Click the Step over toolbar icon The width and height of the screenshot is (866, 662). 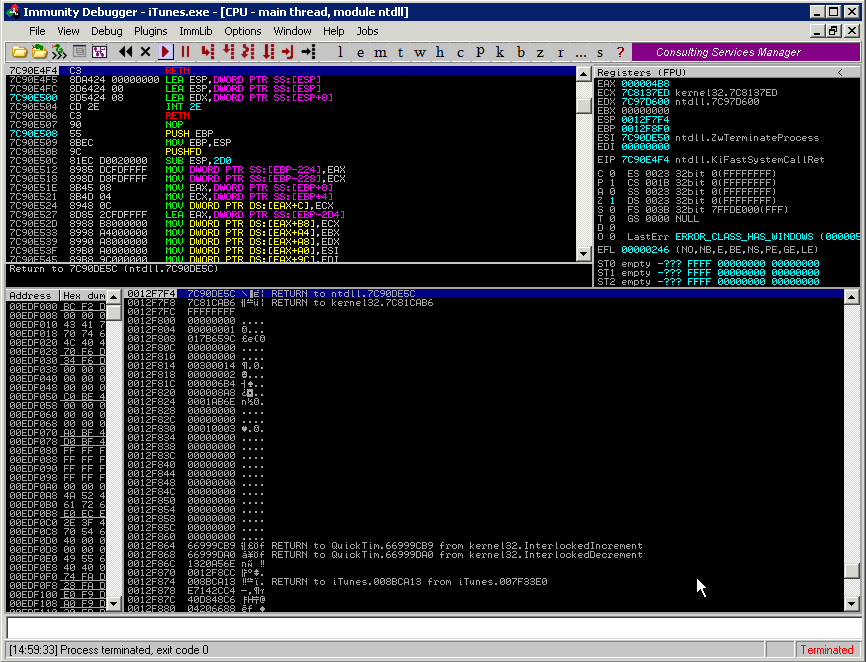(228, 52)
